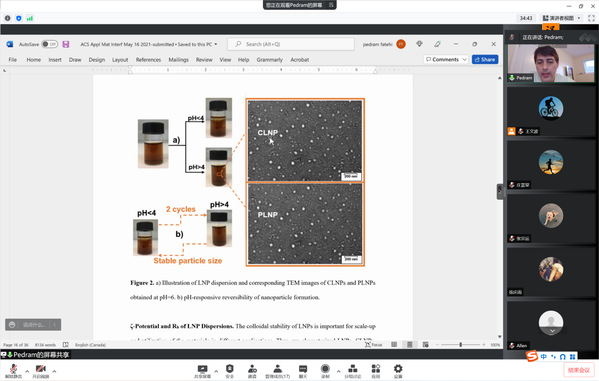
Task: Open the Layout ribbon tab
Action: coord(120,60)
